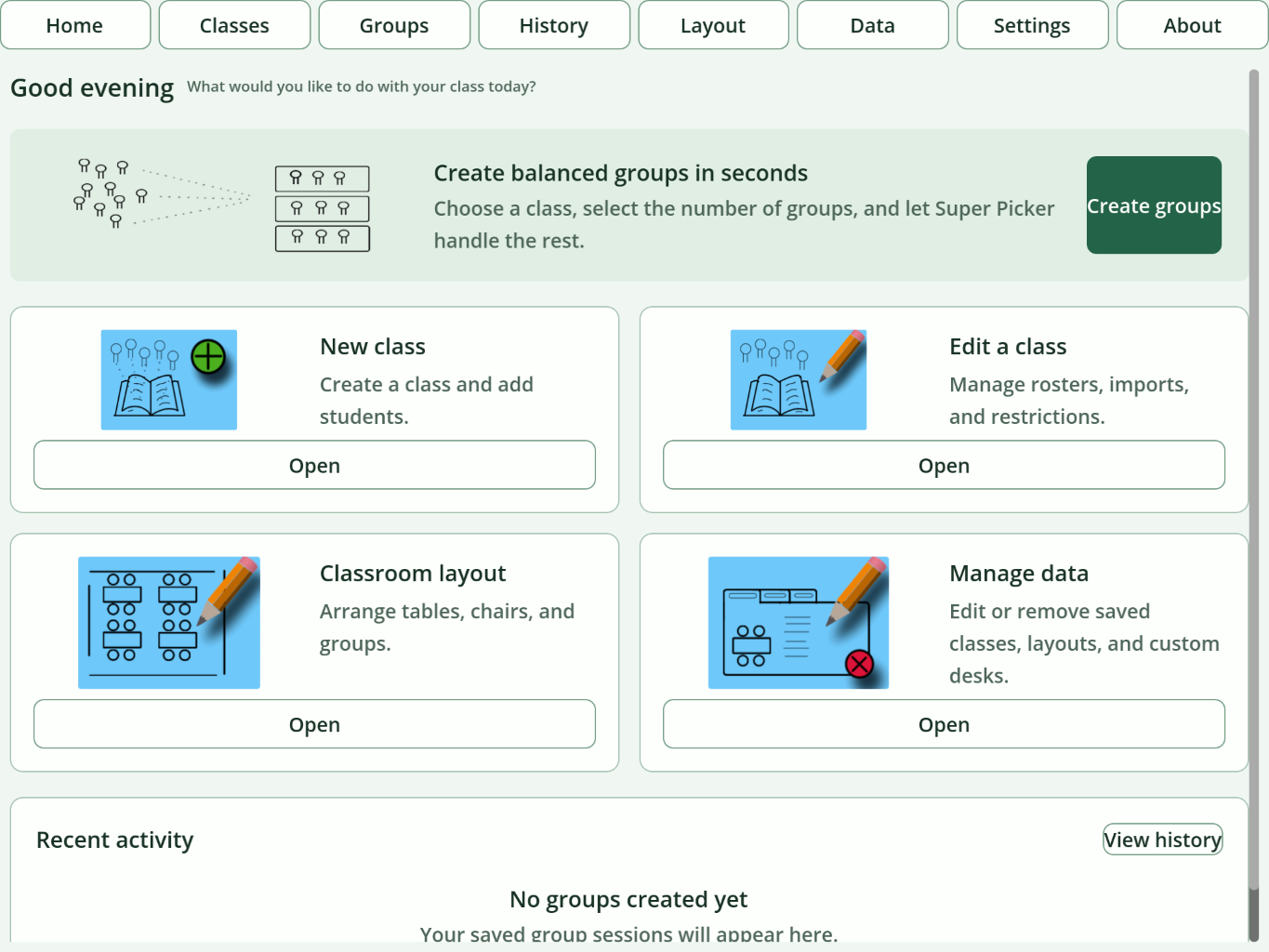The image size is (1269, 952).
Task: Open the Data tab
Action: (873, 25)
